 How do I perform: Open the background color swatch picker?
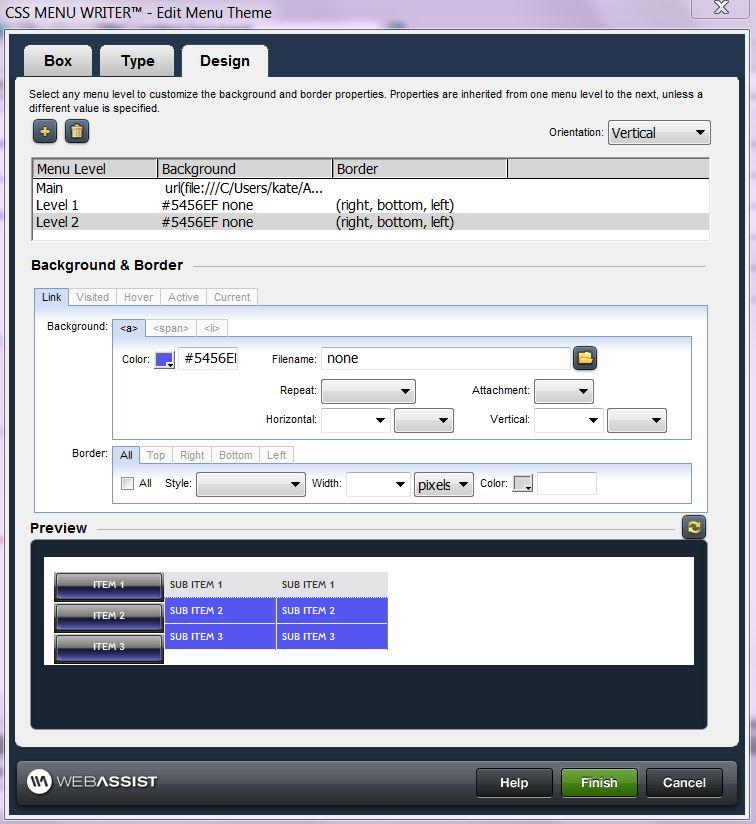tap(164, 360)
